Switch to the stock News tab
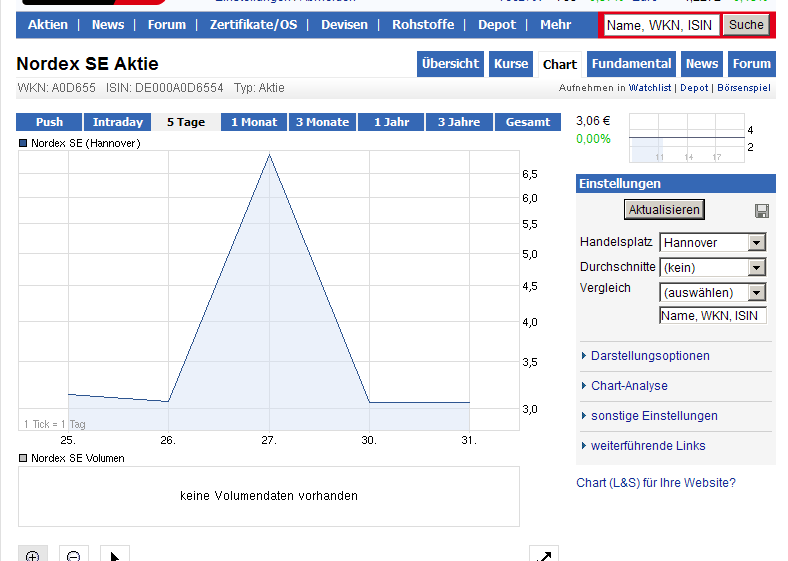Viewport: 788px width, 561px height. click(x=702, y=64)
